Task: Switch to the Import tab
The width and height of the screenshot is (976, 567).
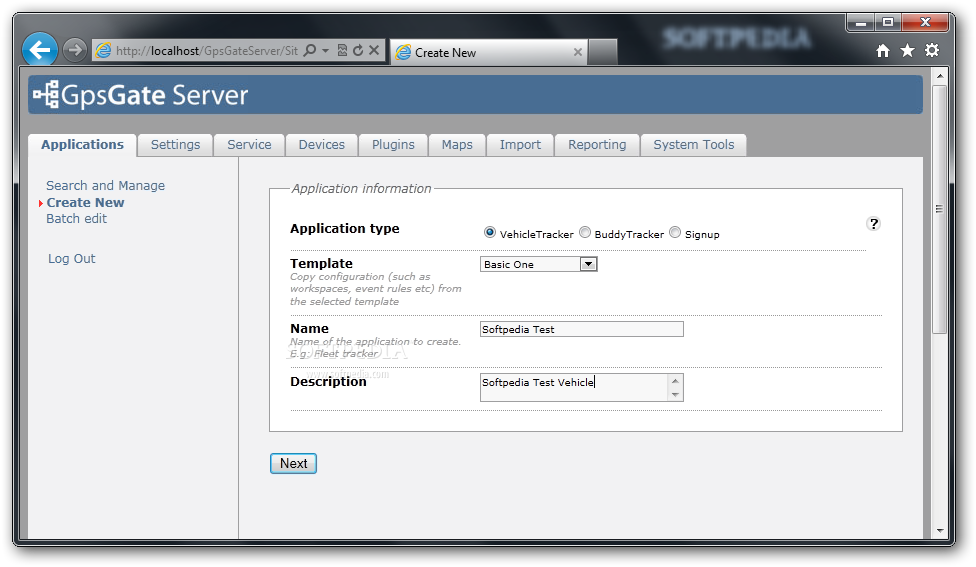Action: coord(520,145)
